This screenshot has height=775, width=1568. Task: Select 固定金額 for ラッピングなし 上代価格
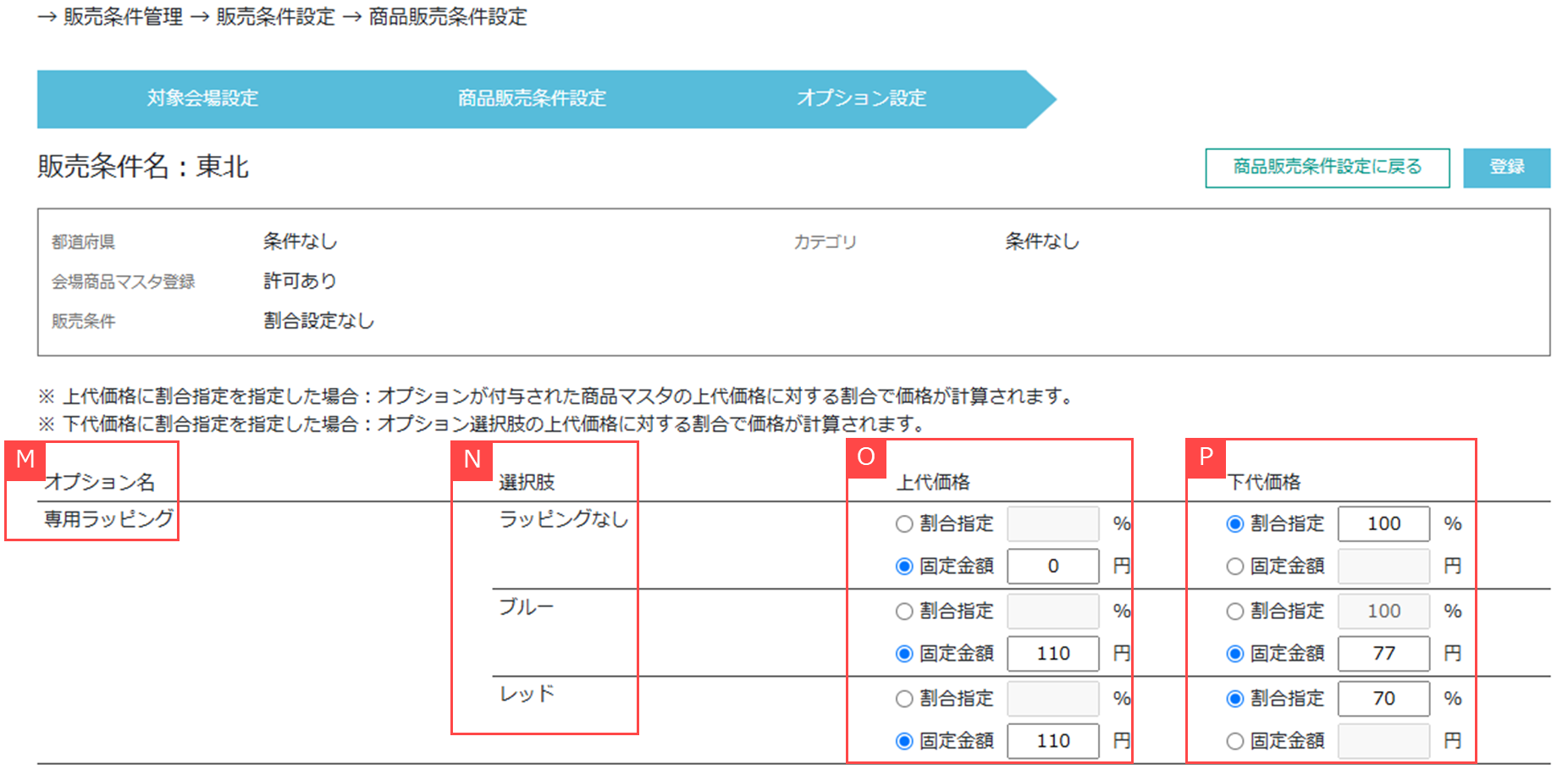(904, 567)
